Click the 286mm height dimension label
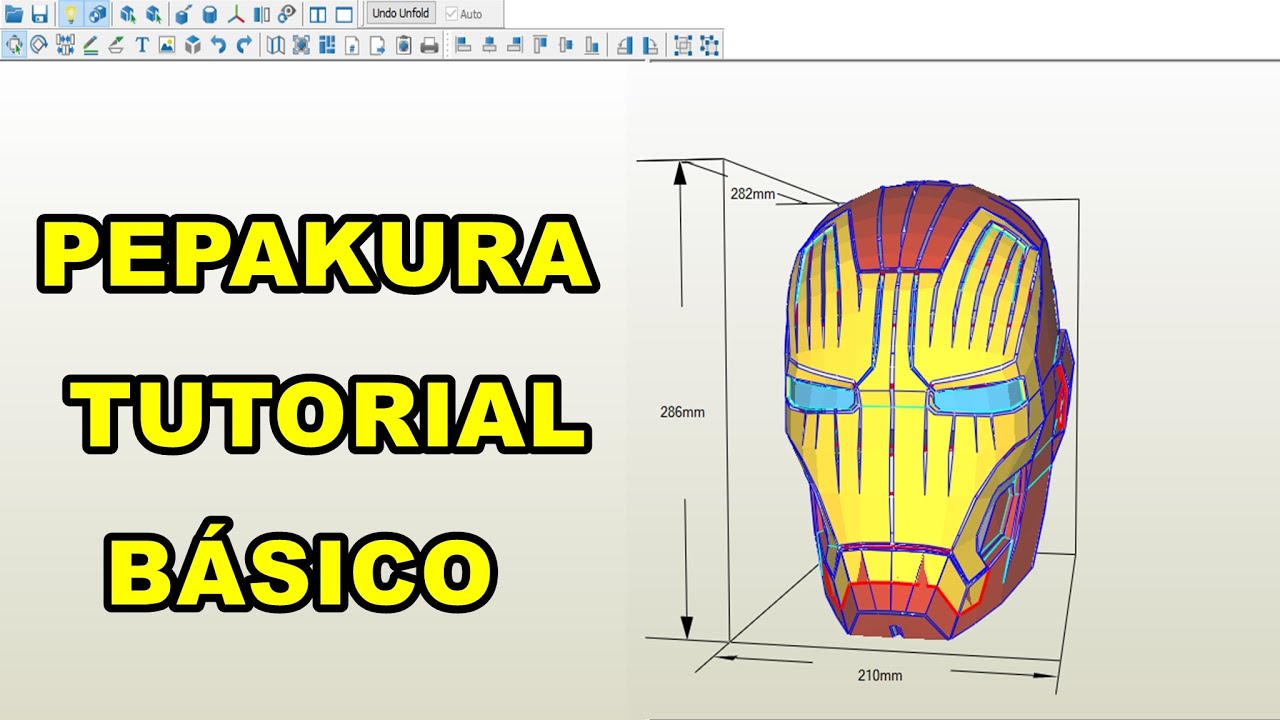Viewport: 1280px width, 720px height. (x=682, y=411)
